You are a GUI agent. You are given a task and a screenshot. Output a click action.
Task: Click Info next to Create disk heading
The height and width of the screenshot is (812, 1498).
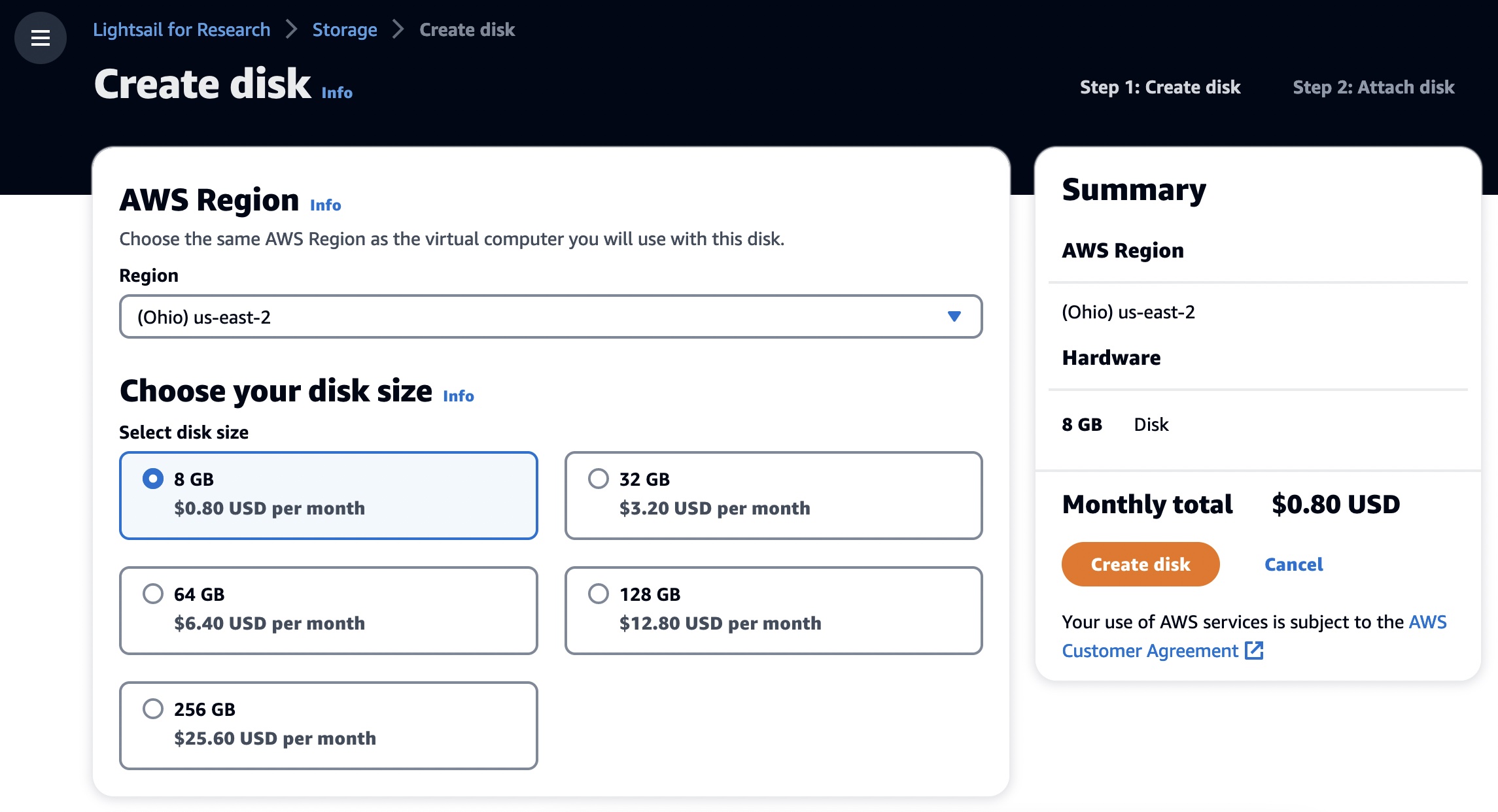click(x=336, y=93)
